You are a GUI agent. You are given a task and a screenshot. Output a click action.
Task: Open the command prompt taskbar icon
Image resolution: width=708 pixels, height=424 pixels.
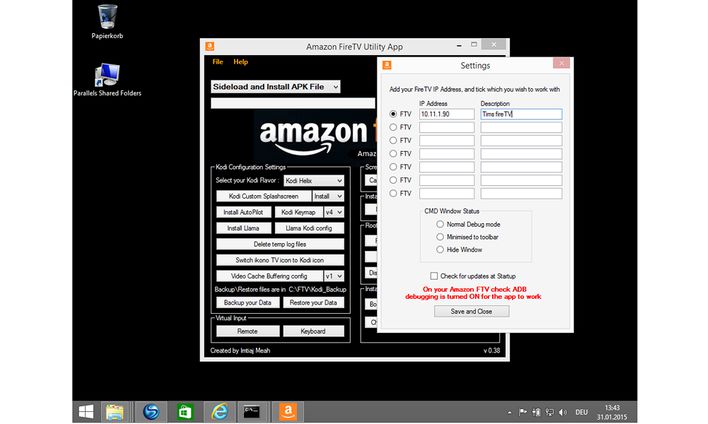tap(252, 412)
